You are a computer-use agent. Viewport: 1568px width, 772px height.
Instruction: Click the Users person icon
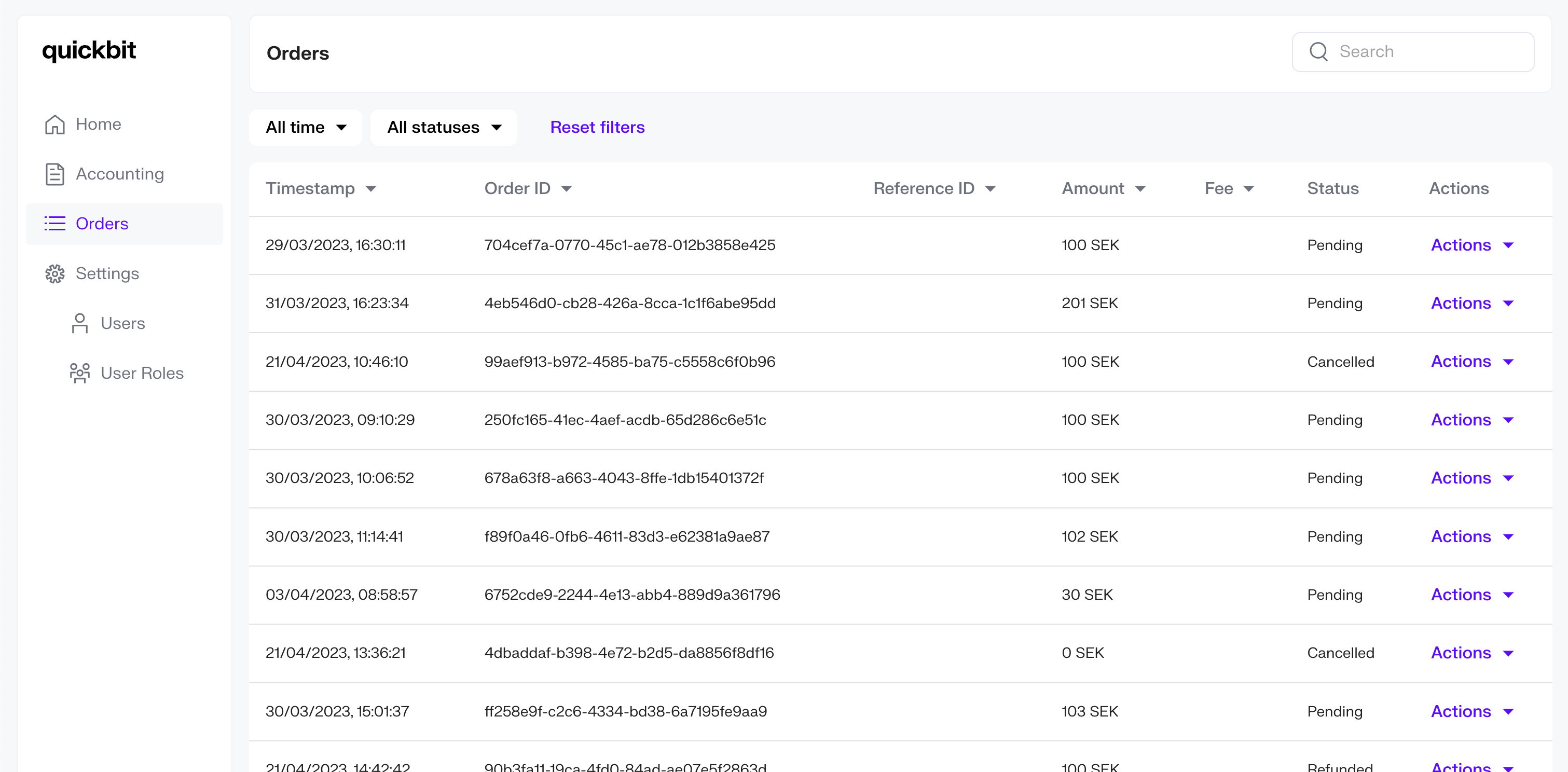pyautogui.click(x=80, y=323)
